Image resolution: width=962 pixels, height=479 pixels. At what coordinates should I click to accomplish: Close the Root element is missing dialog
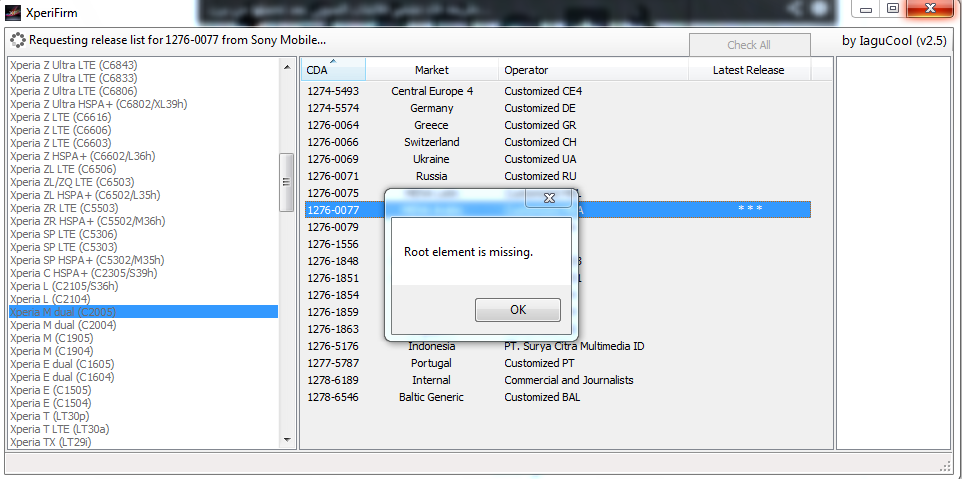click(549, 198)
